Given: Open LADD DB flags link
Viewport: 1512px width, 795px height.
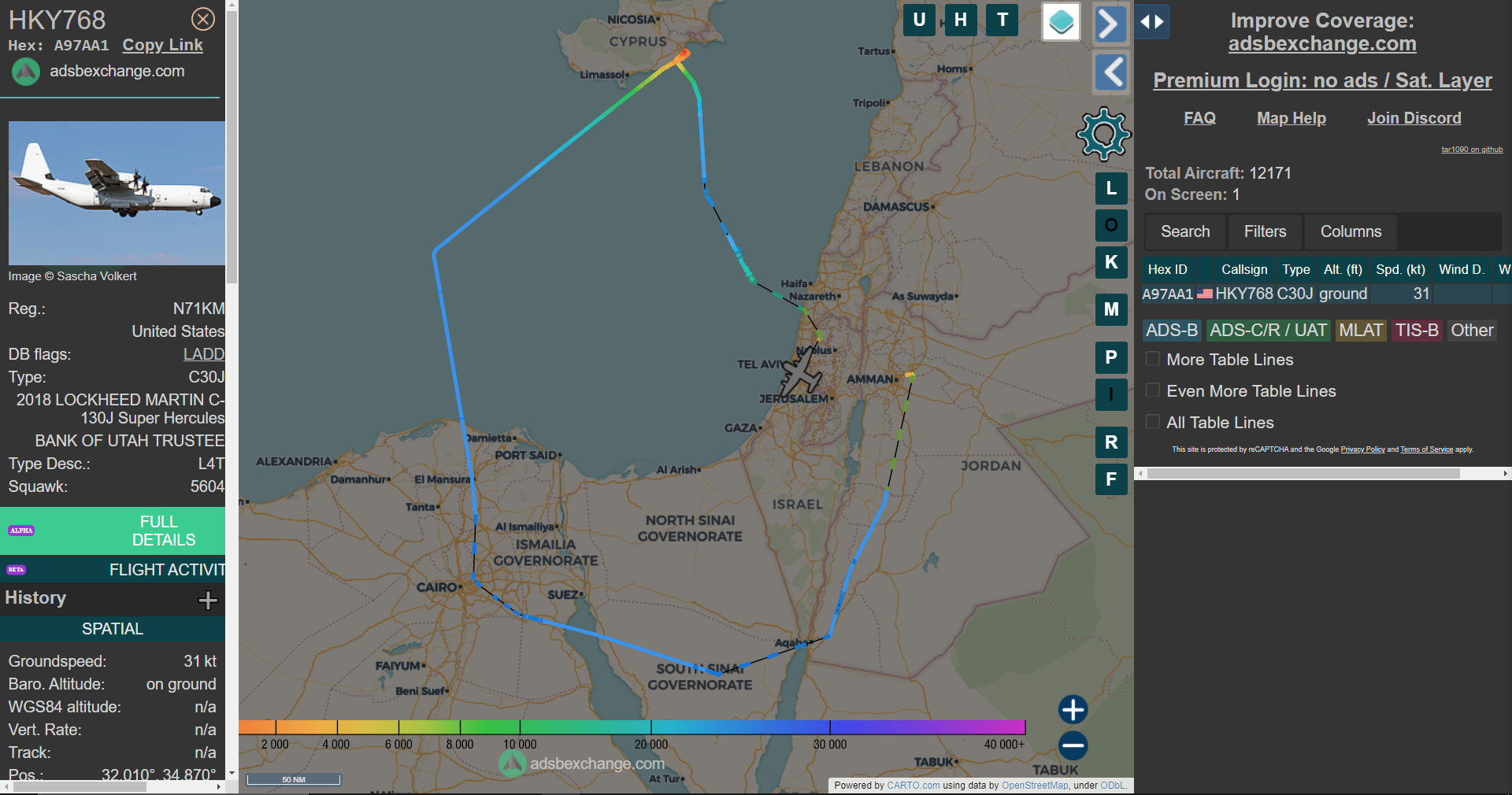Looking at the screenshot, I should click(x=204, y=354).
